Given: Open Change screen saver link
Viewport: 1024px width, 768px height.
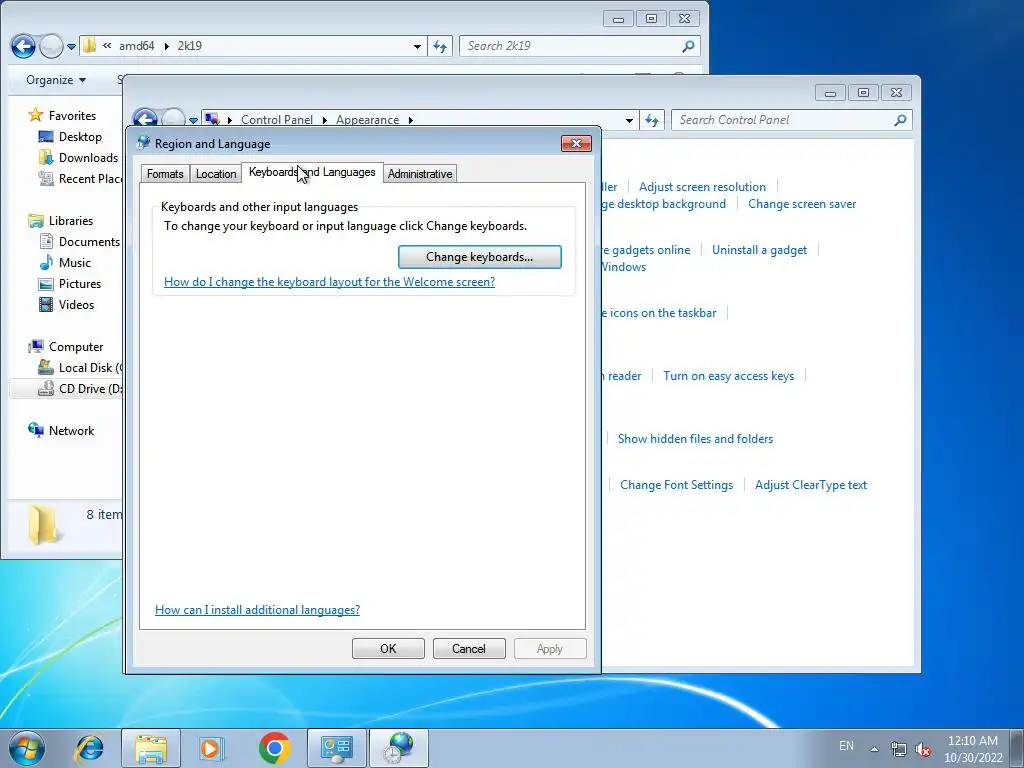Looking at the screenshot, I should click(x=802, y=204).
